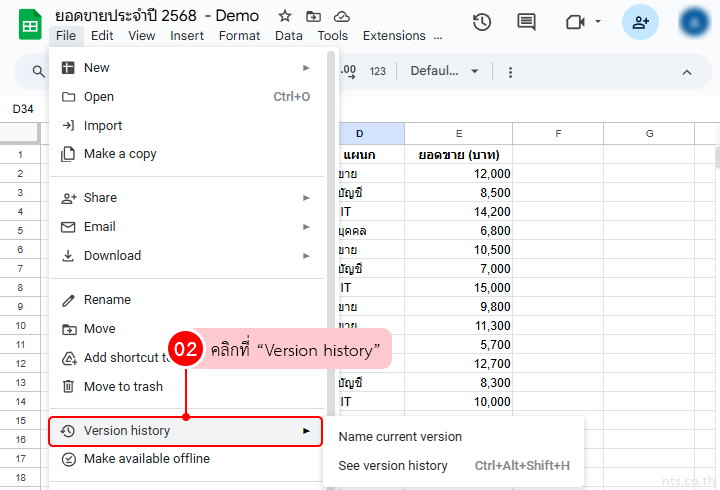Click Make a copy menu item
Screen dimensions: 720x490
click(120, 154)
